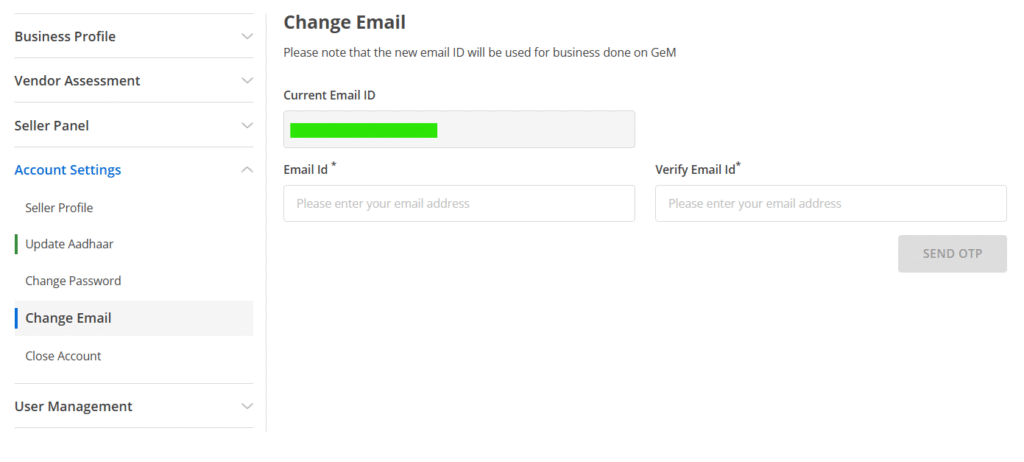1024x462 pixels.
Task: Collapse Account Settings using its chevron
Action: point(247,170)
